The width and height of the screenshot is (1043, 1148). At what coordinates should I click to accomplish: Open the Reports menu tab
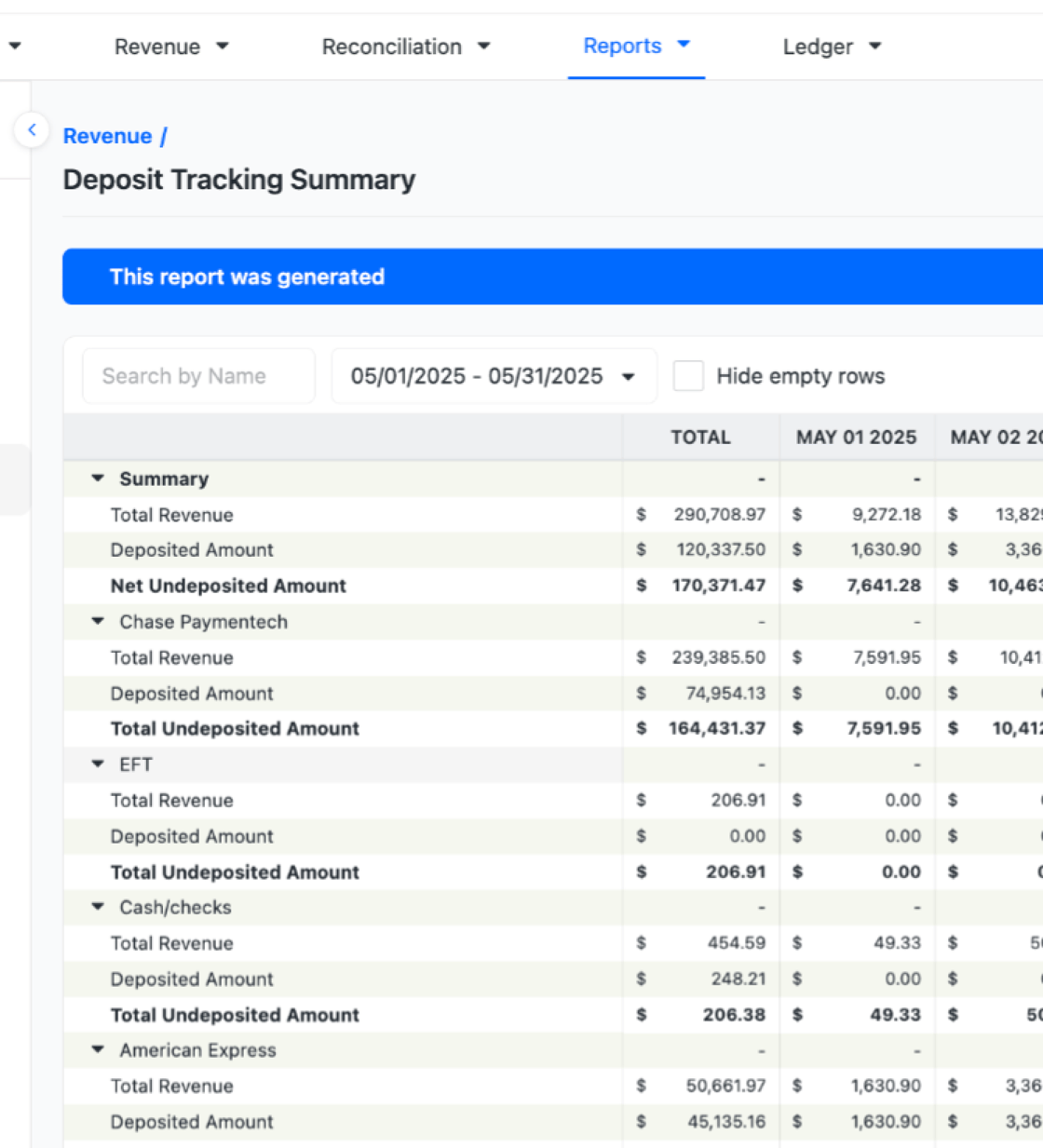[x=635, y=46]
